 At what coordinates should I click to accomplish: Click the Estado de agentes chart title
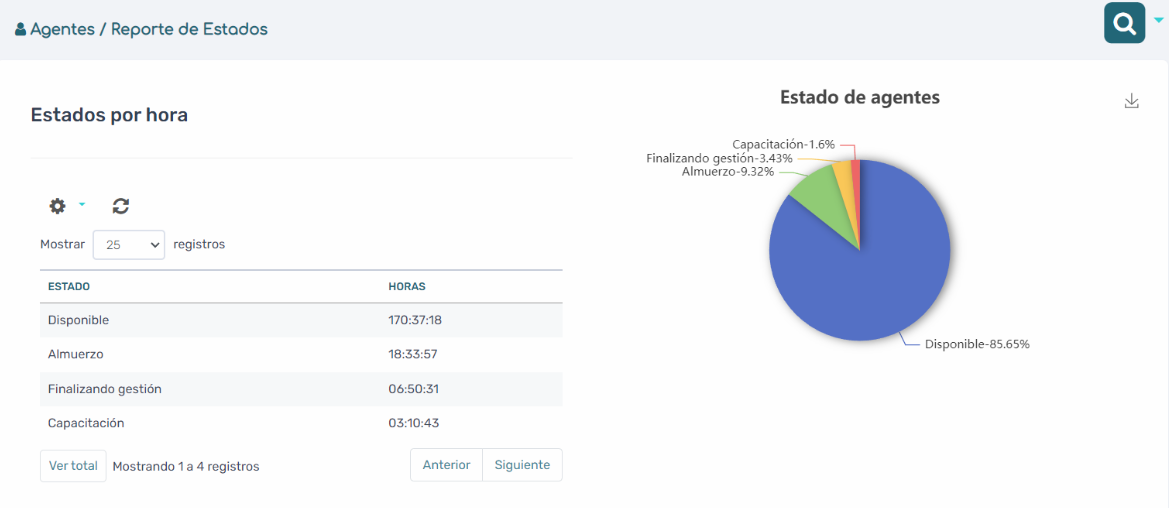click(x=860, y=97)
